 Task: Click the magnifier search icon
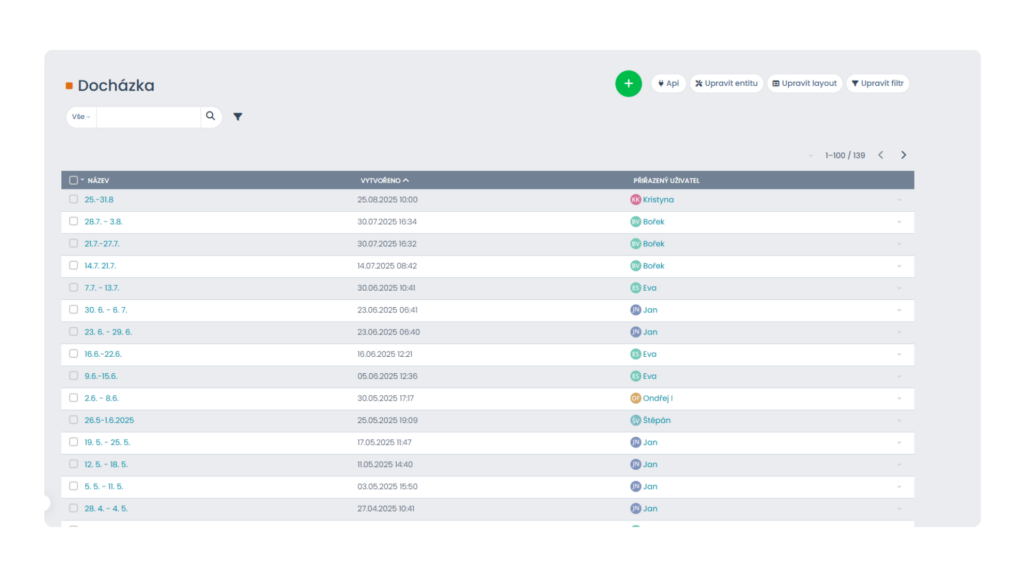click(210, 117)
